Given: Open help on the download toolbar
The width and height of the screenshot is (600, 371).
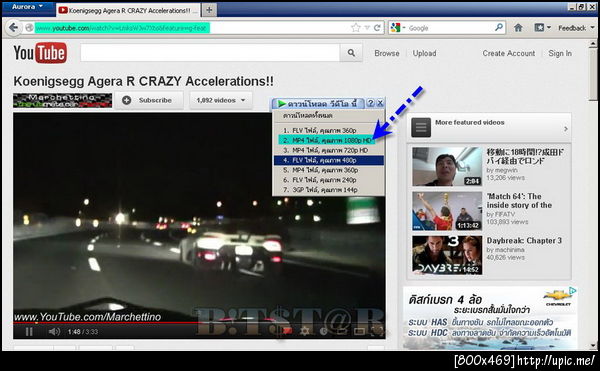Looking at the screenshot, I should (x=370, y=103).
